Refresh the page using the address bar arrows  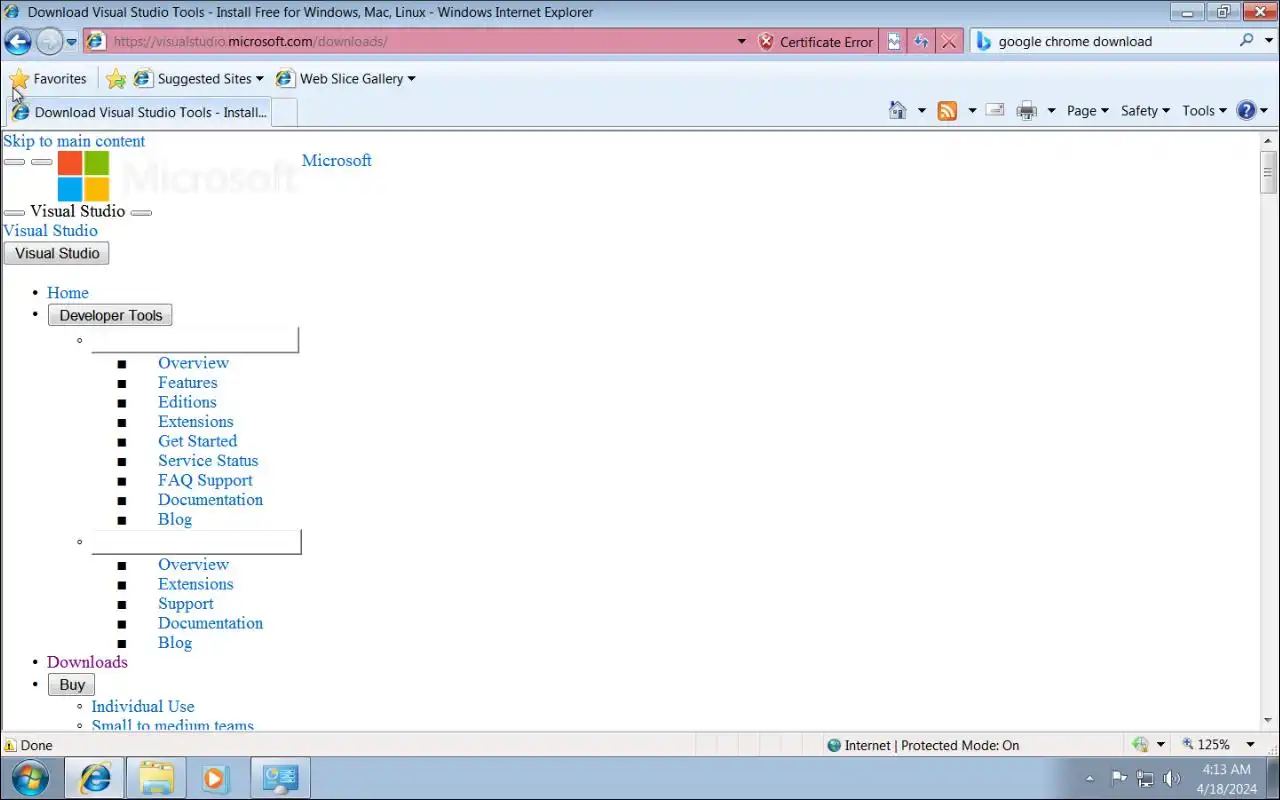pos(921,41)
